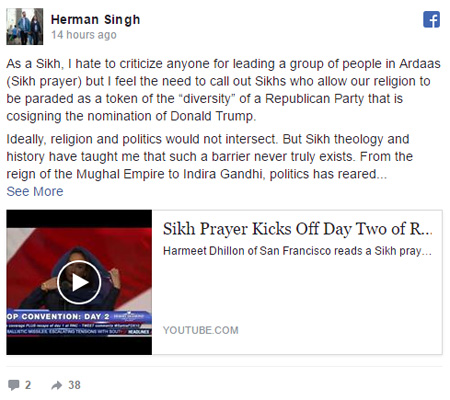Image resolution: width=450 pixels, height=400 pixels.
Task: Click the Facebook logo icon
Action: point(431,19)
